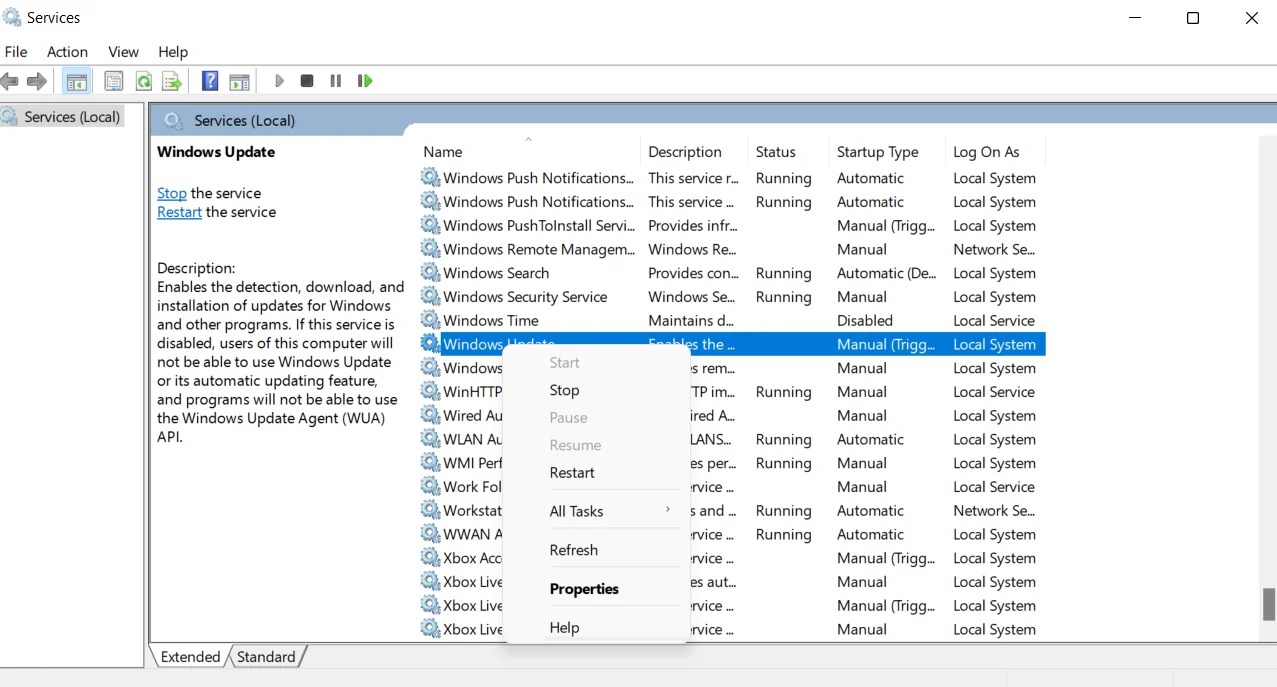Click the green Refresh toolbar icon
The height and width of the screenshot is (687, 1277).
(143, 81)
